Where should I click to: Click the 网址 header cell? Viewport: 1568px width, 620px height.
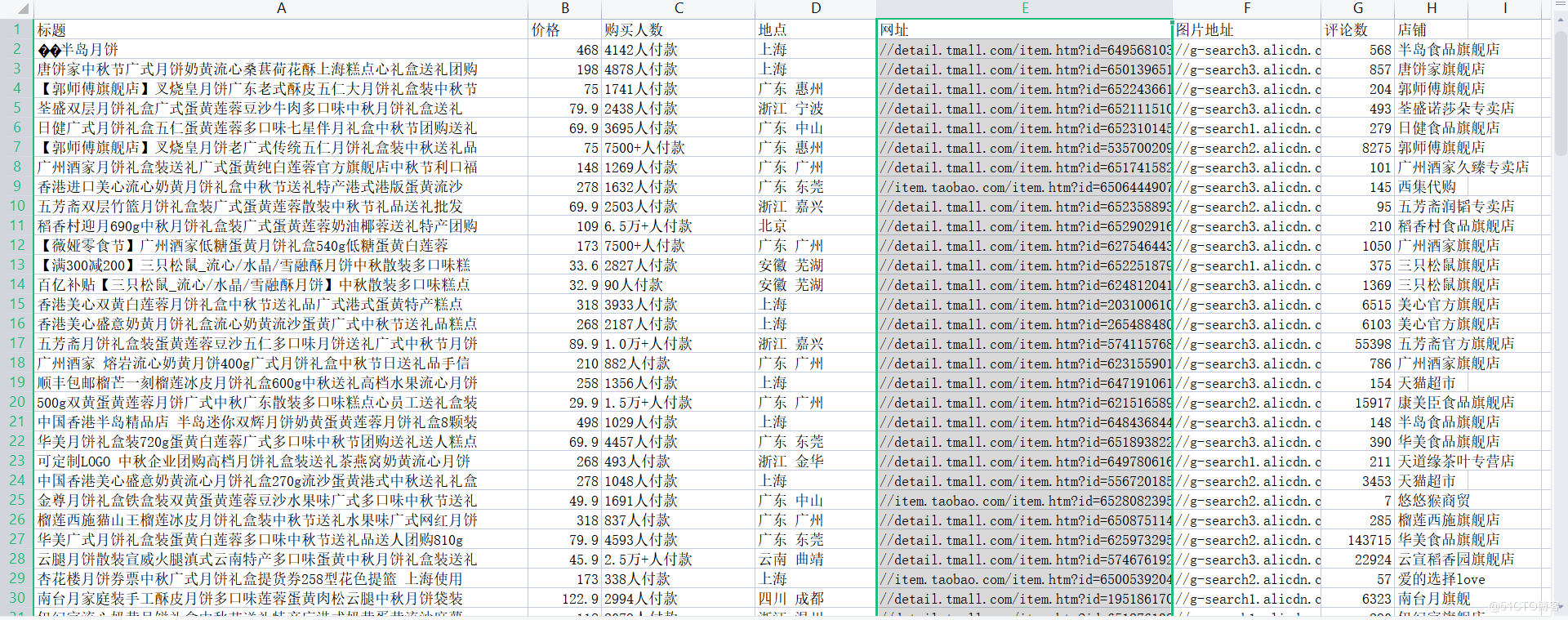1025,29
